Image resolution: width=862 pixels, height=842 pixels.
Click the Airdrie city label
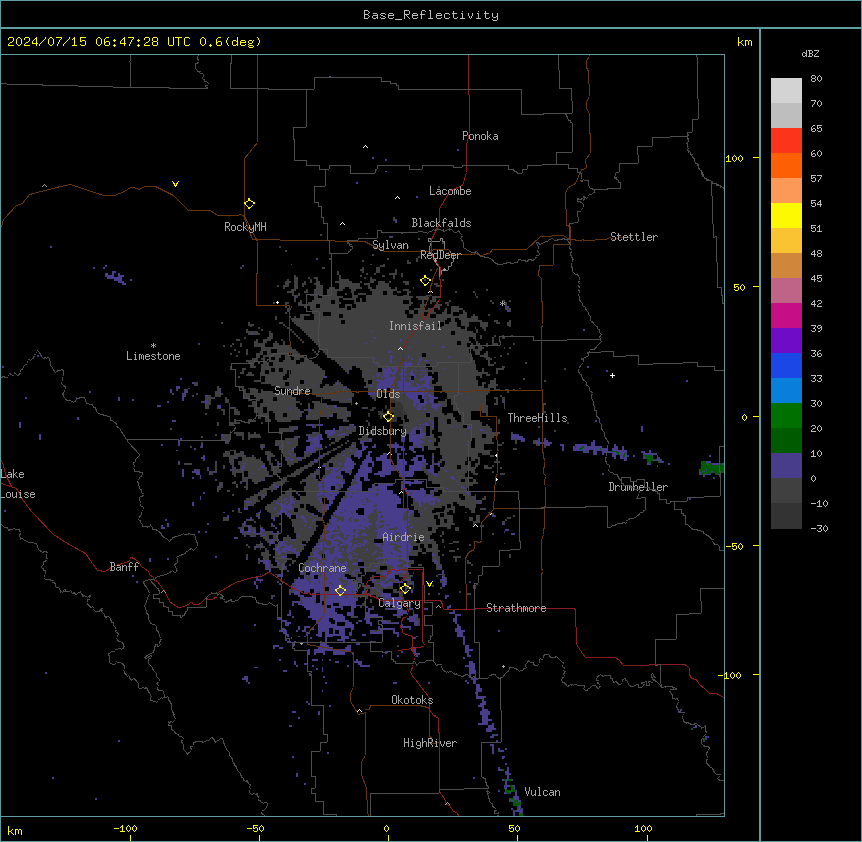click(x=403, y=537)
